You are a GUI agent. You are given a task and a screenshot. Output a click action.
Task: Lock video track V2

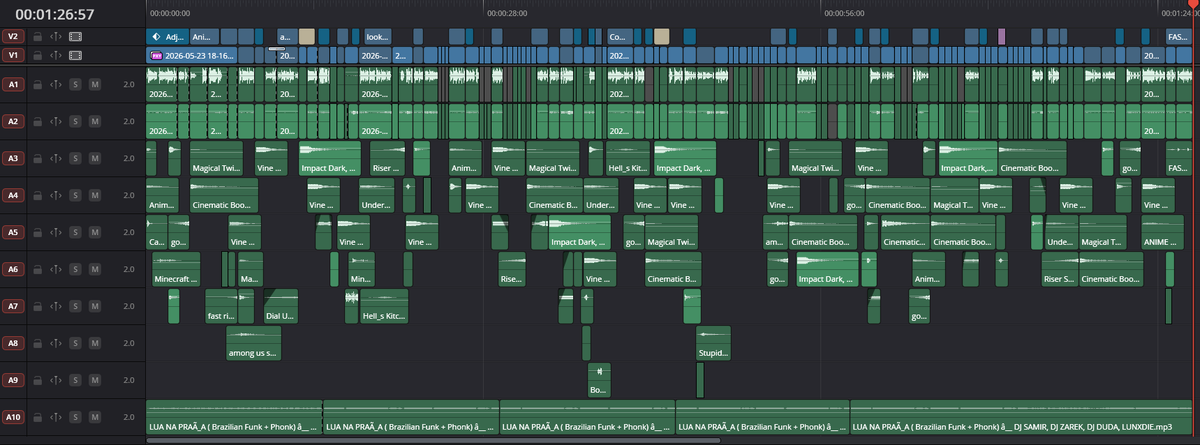[37, 36]
